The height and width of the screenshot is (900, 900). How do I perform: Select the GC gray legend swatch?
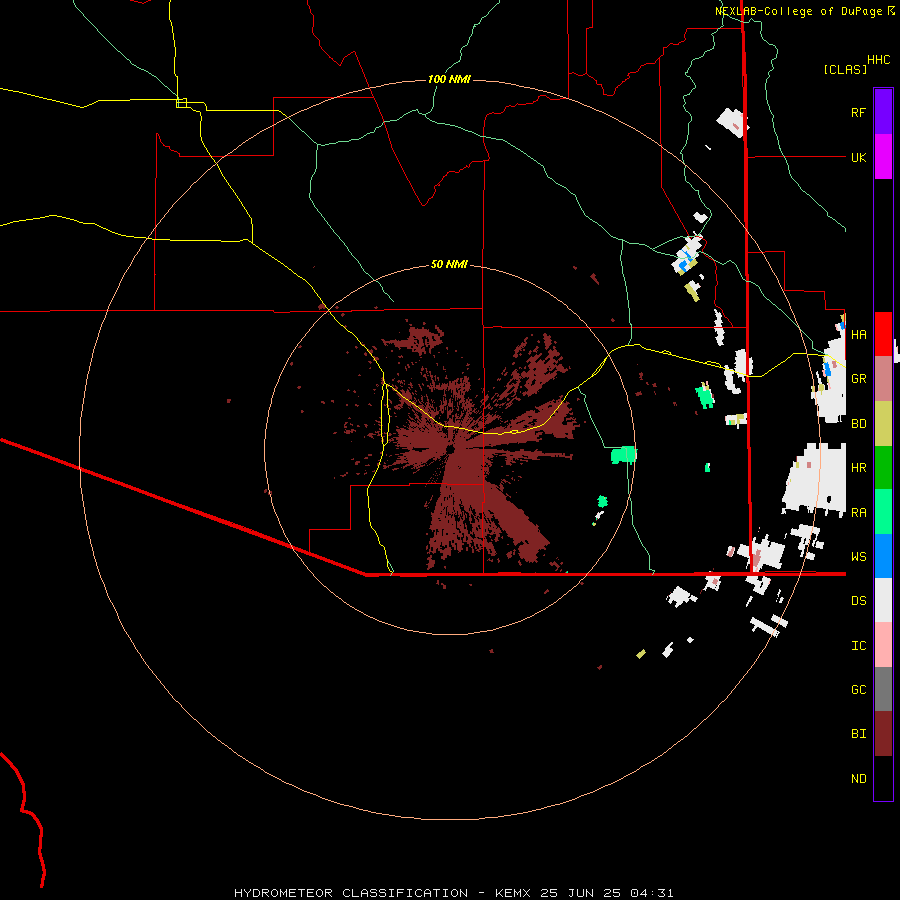point(883,689)
